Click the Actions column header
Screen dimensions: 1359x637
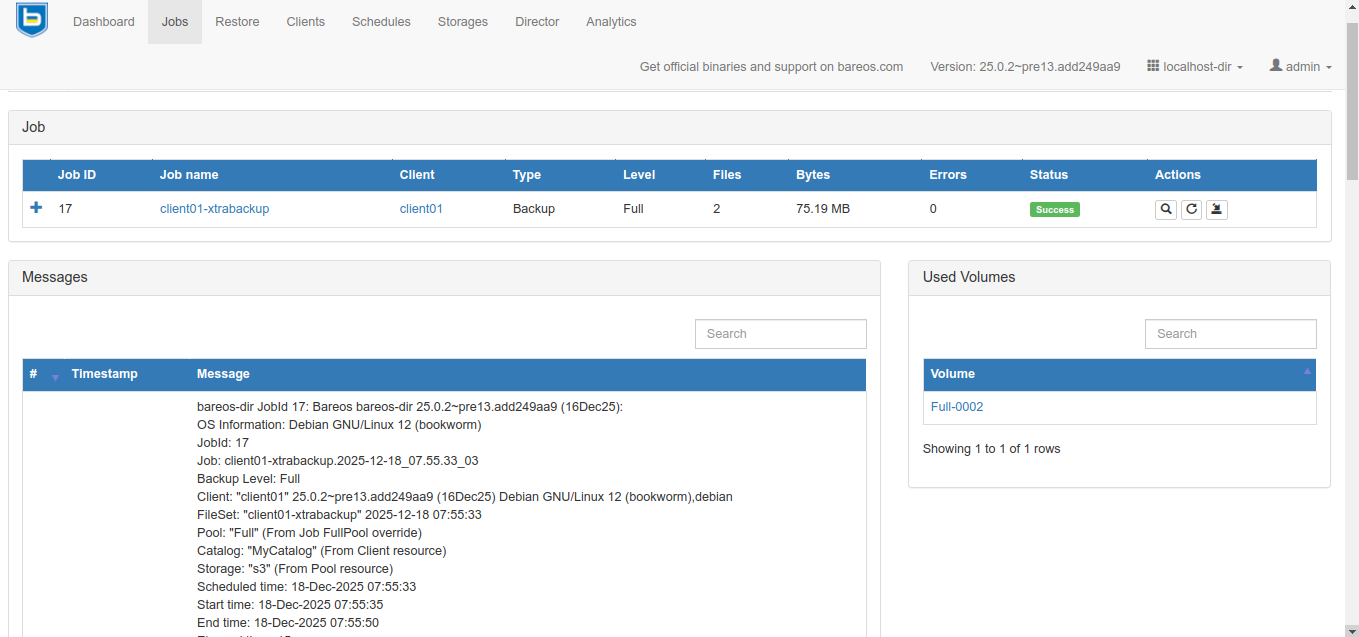1178,175
